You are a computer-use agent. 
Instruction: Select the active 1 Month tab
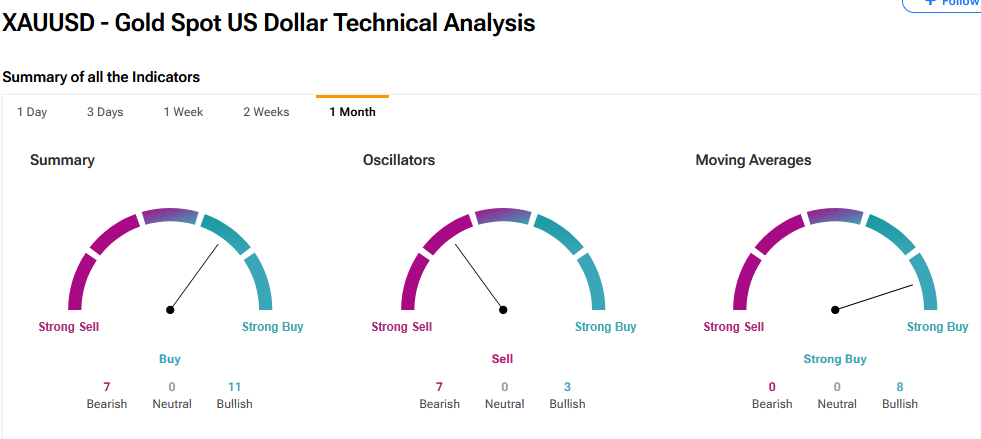tap(352, 112)
